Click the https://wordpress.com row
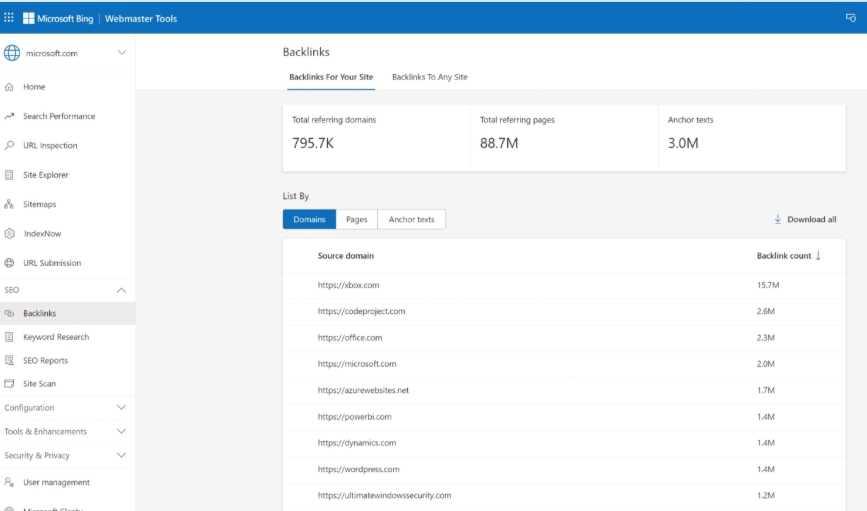Viewport: 867px width, 511px height. 564,469
